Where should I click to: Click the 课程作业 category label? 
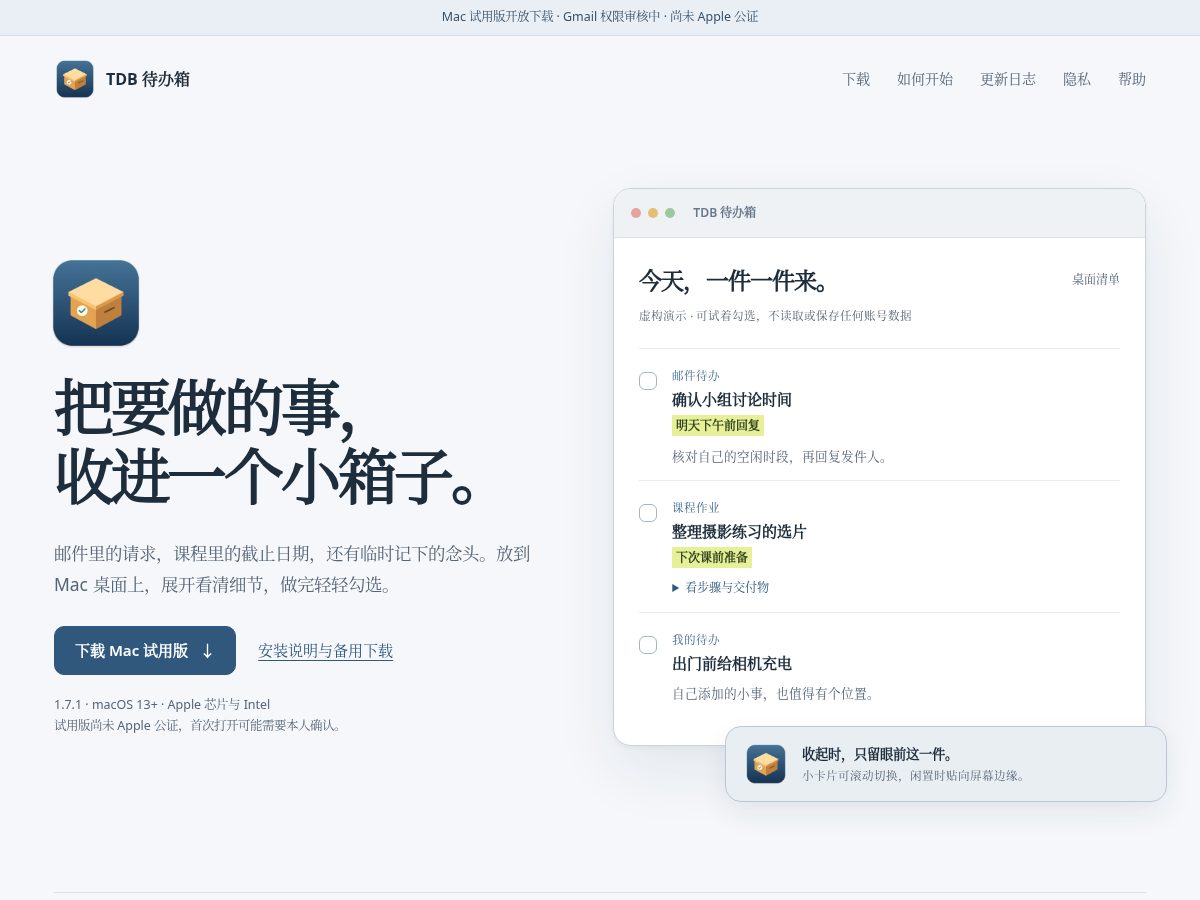tap(696, 508)
